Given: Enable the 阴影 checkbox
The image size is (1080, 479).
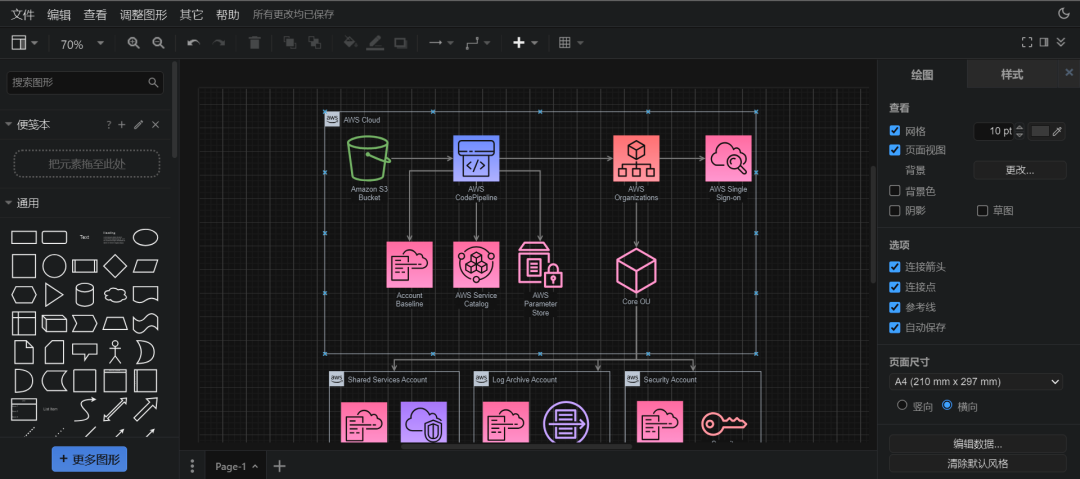Looking at the screenshot, I should pyautogui.click(x=895, y=210).
